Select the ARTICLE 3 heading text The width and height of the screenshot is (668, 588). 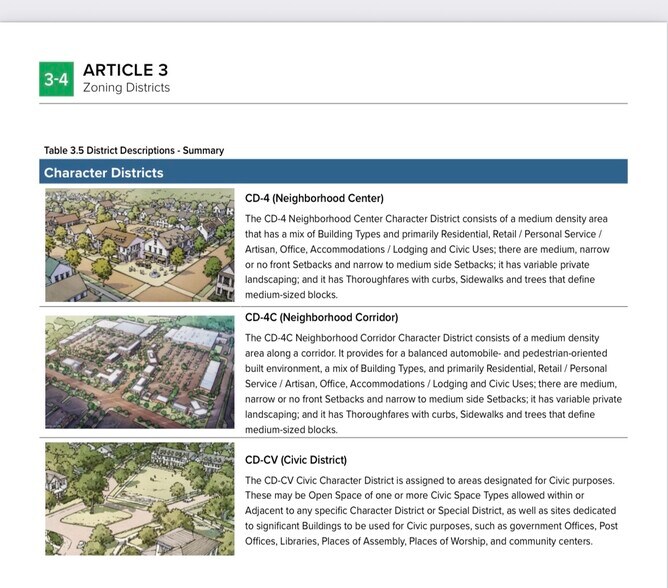click(x=126, y=70)
